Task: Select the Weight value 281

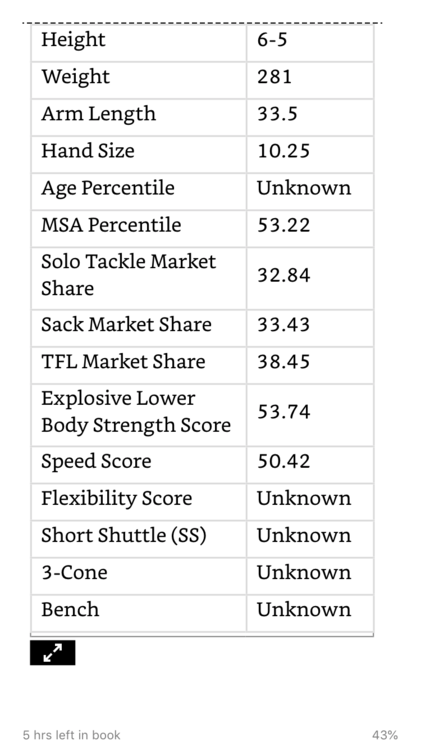Action: (x=274, y=77)
